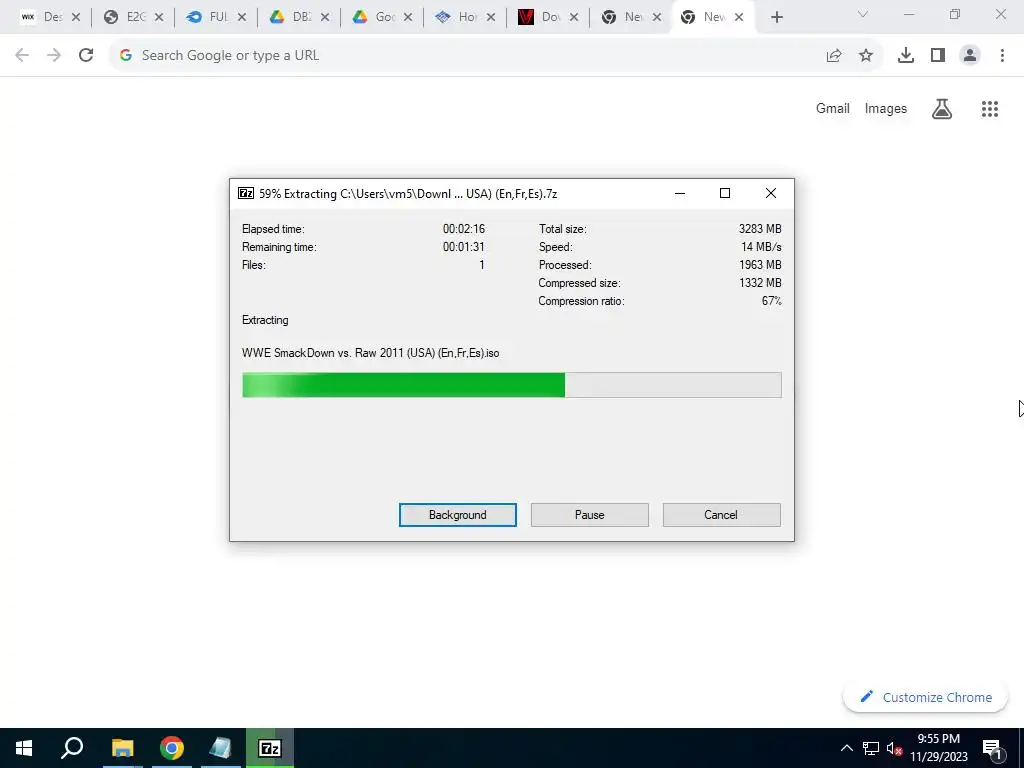The width and height of the screenshot is (1024, 768).
Task: Click the share page icon
Action: point(834,56)
